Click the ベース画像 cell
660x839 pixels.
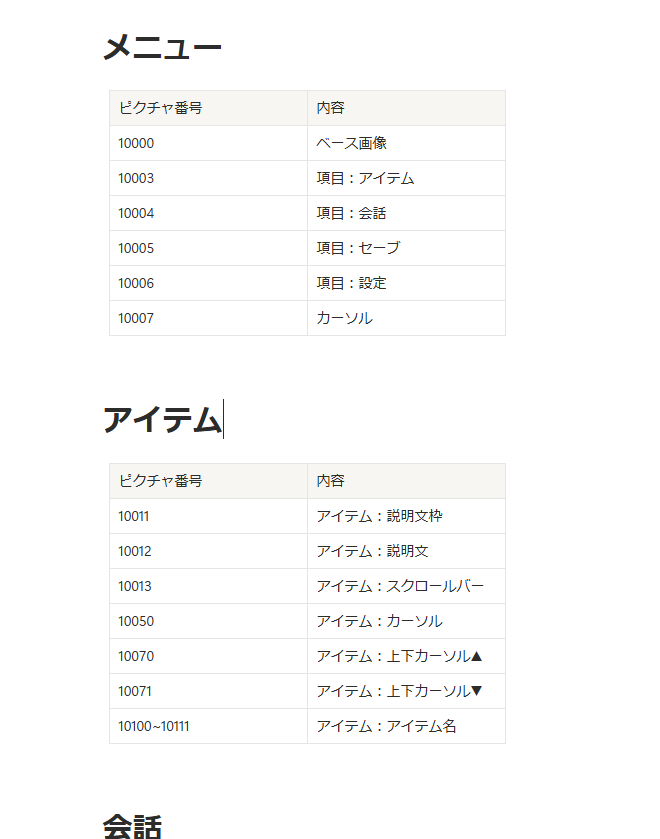coord(406,143)
